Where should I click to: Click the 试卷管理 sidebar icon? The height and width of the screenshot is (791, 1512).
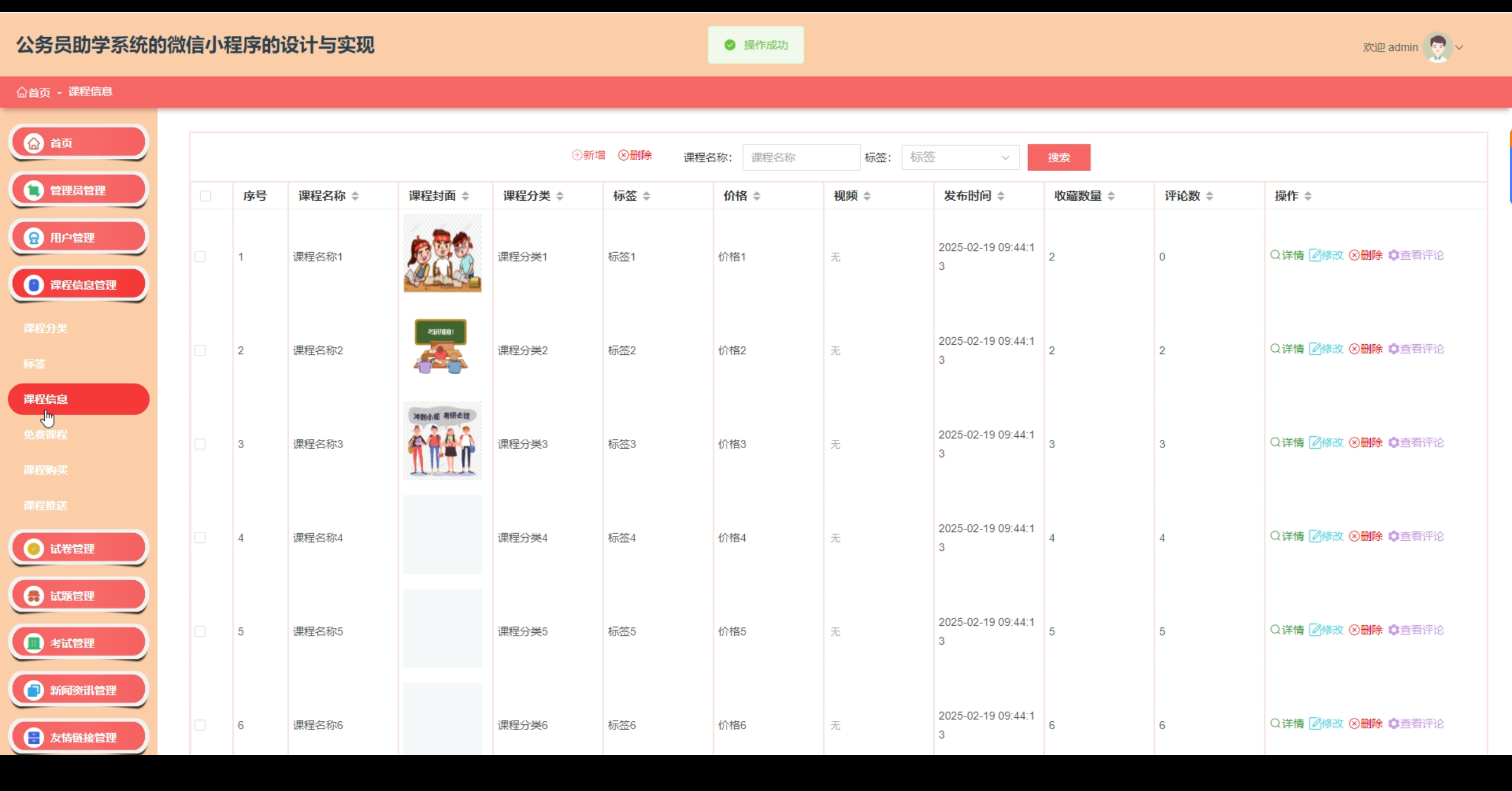pyautogui.click(x=34, y=548)
